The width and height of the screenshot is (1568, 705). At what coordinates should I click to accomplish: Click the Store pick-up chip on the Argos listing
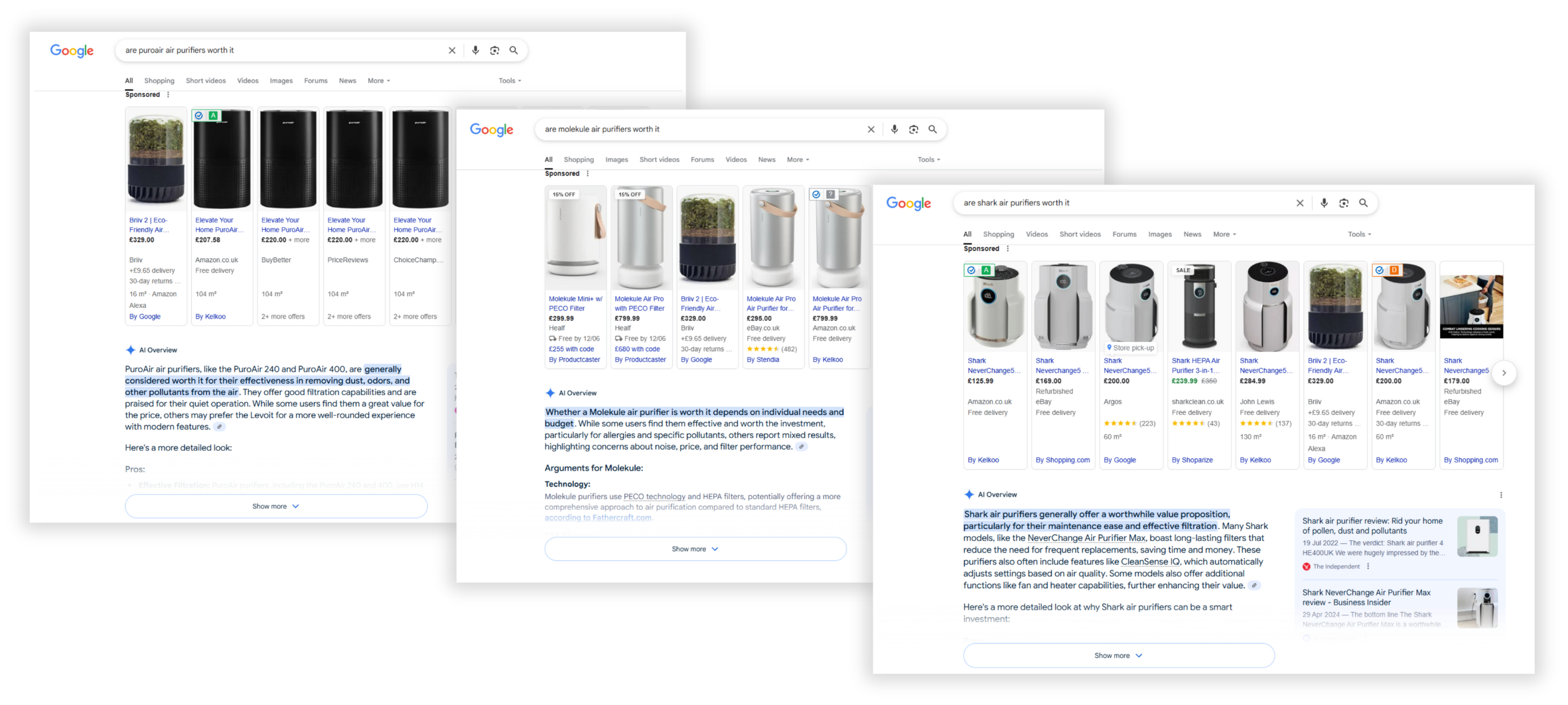point(1130,347)
